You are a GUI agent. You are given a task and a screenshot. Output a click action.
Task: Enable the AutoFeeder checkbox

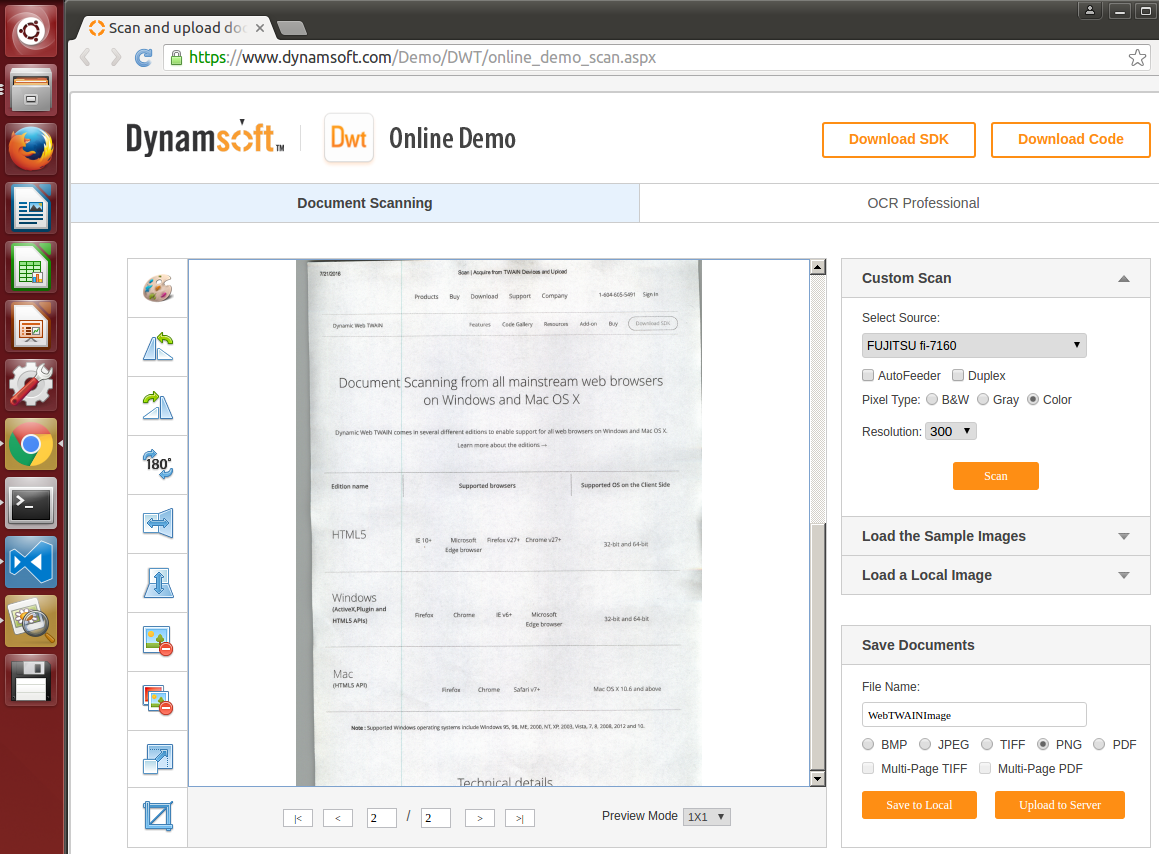click(868, 376)
